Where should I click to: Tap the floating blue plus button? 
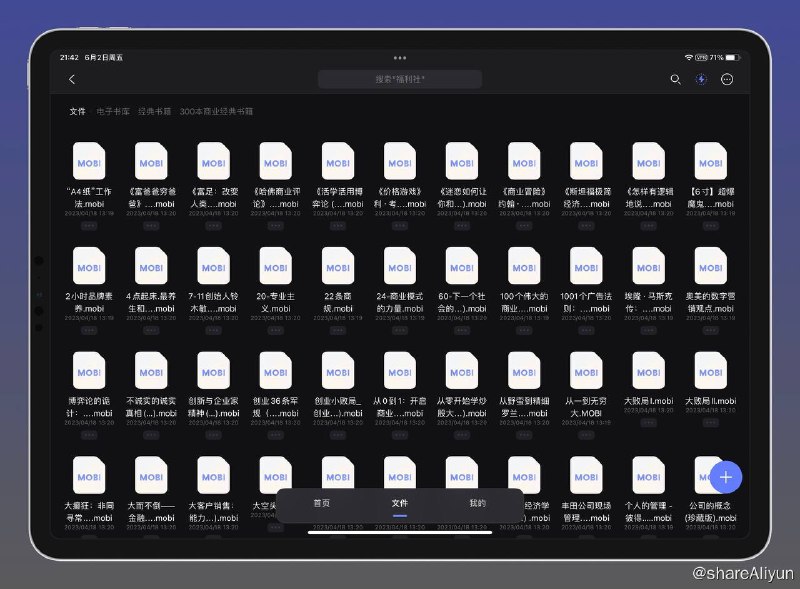[x=726, y=477]
